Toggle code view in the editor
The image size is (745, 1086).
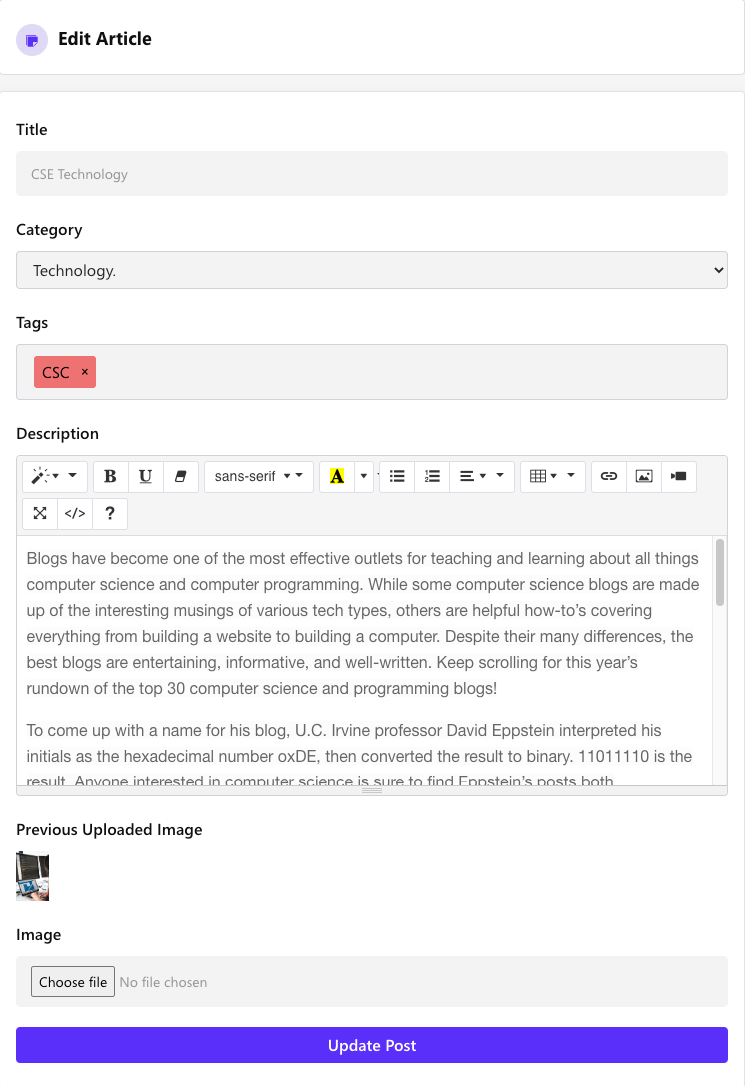75,513
